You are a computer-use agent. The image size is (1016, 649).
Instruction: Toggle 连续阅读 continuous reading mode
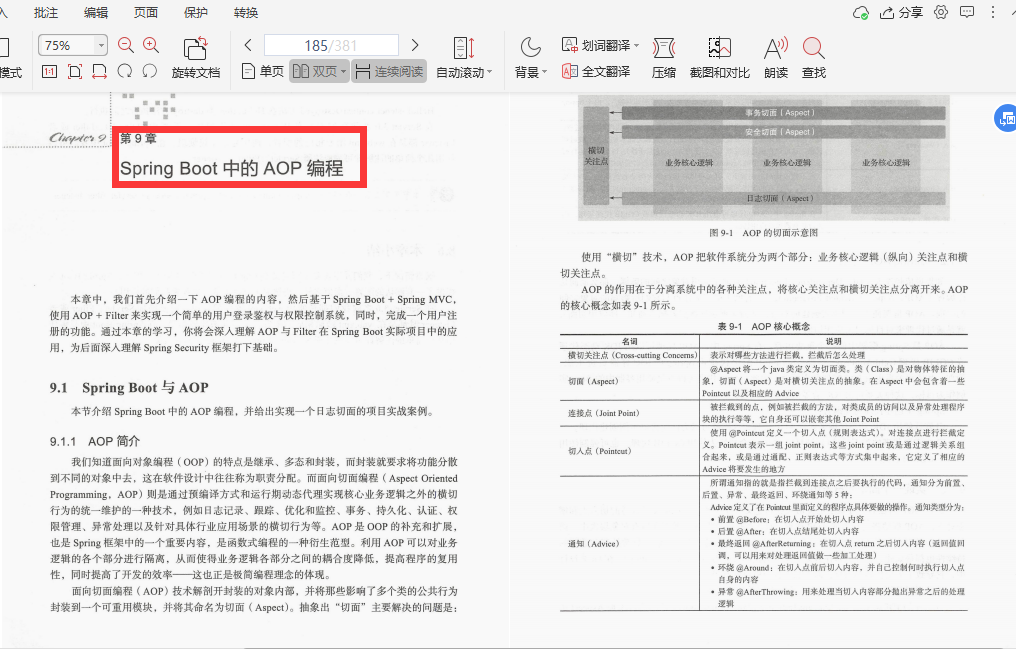tap(389, 71)
